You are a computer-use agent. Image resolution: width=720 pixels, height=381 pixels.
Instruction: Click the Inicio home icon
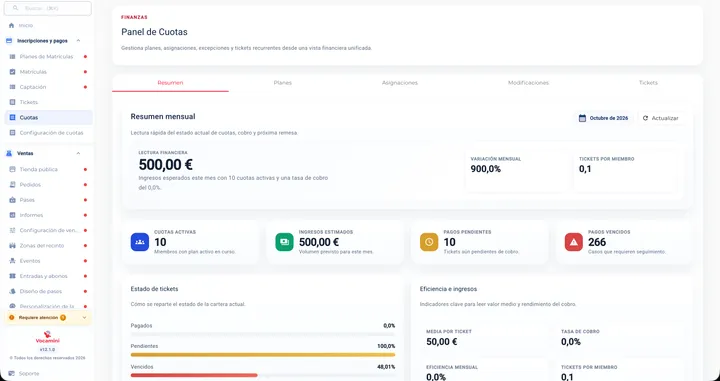[11, 25]
